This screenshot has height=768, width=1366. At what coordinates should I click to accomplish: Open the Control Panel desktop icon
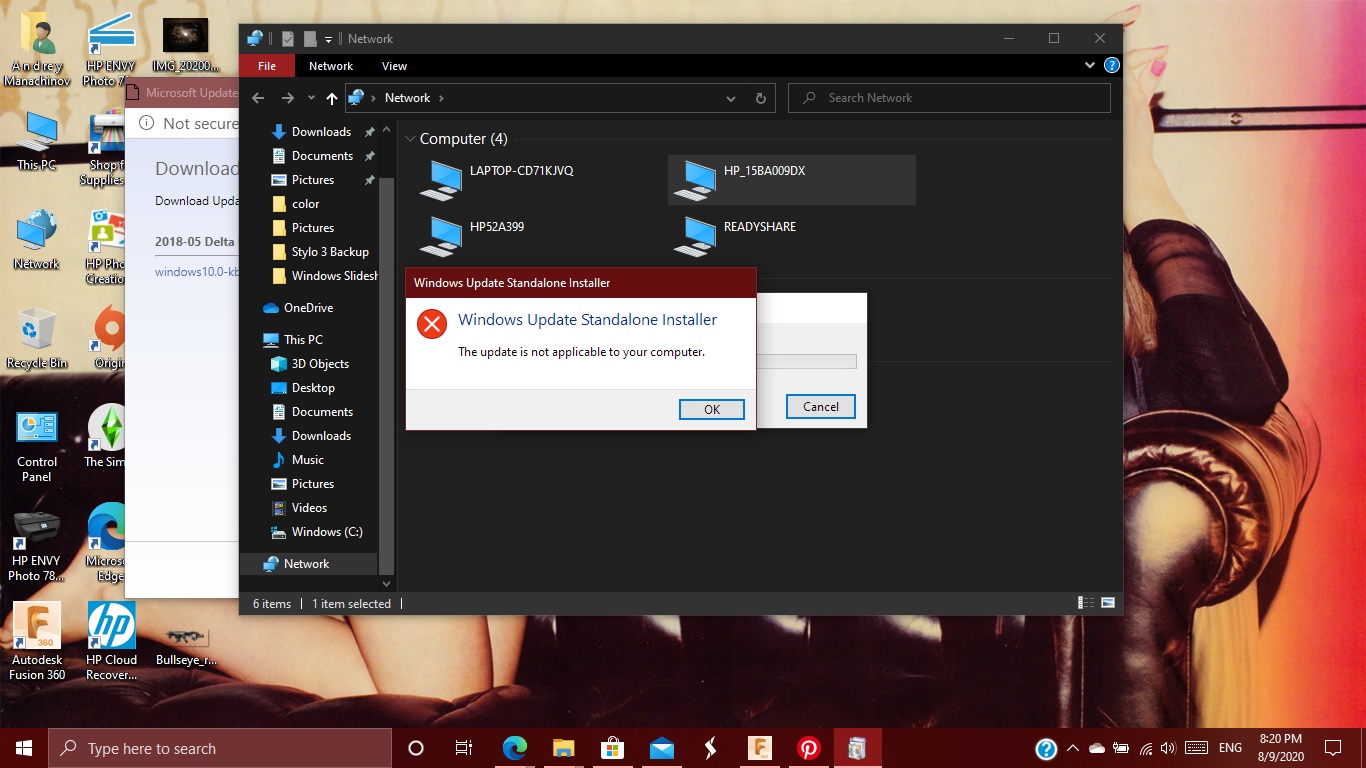point(37,446)
